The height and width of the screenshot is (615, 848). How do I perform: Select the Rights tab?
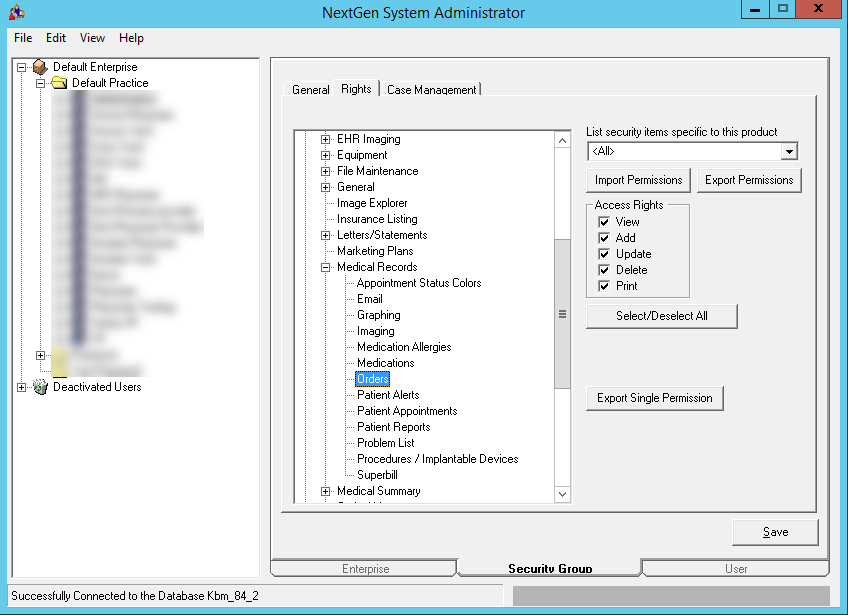(x=356, y=89)
